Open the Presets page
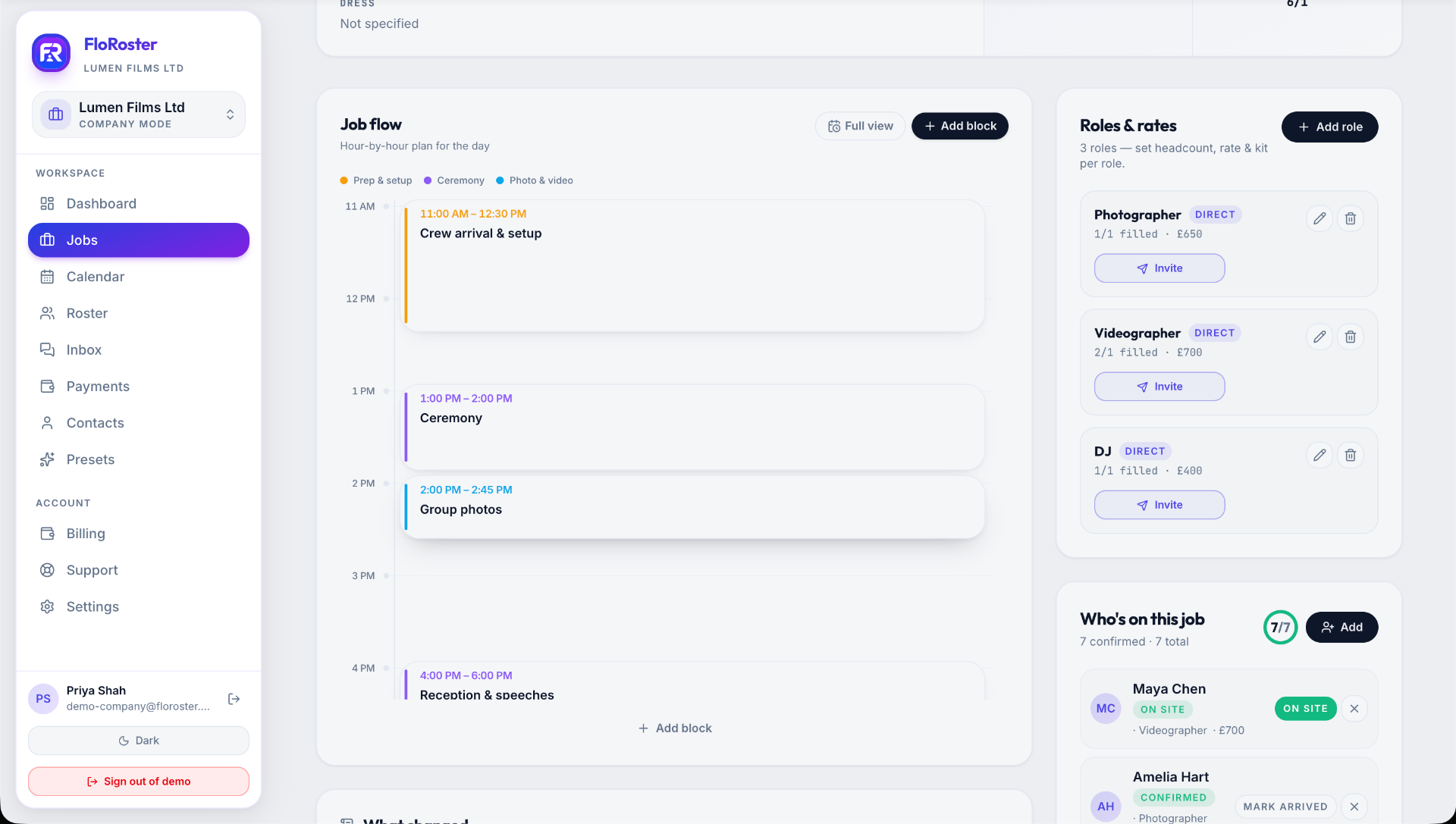 pyautogui.click(x=139, y=459)
